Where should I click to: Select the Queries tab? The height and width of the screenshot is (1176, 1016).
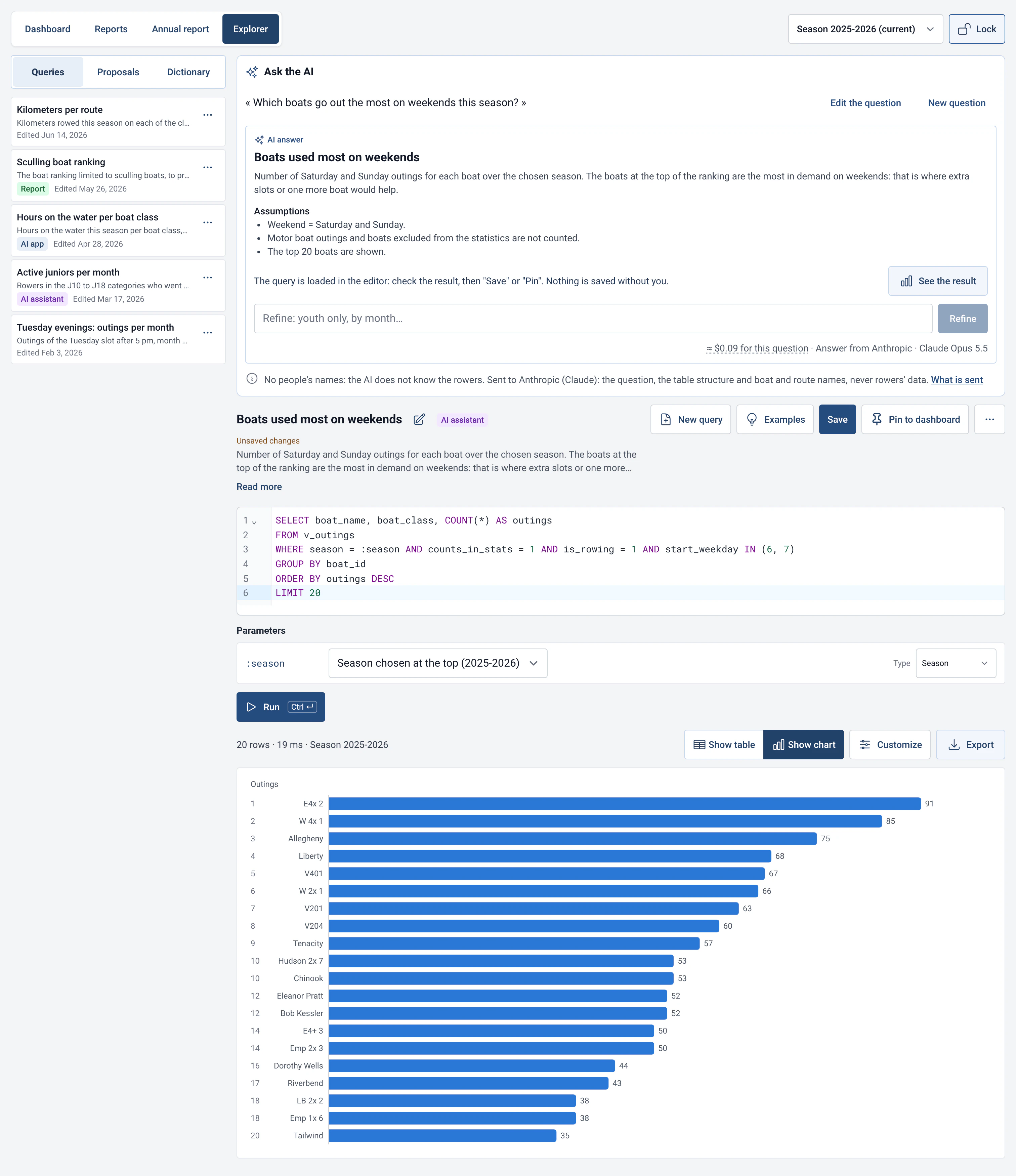click(48, 72)
